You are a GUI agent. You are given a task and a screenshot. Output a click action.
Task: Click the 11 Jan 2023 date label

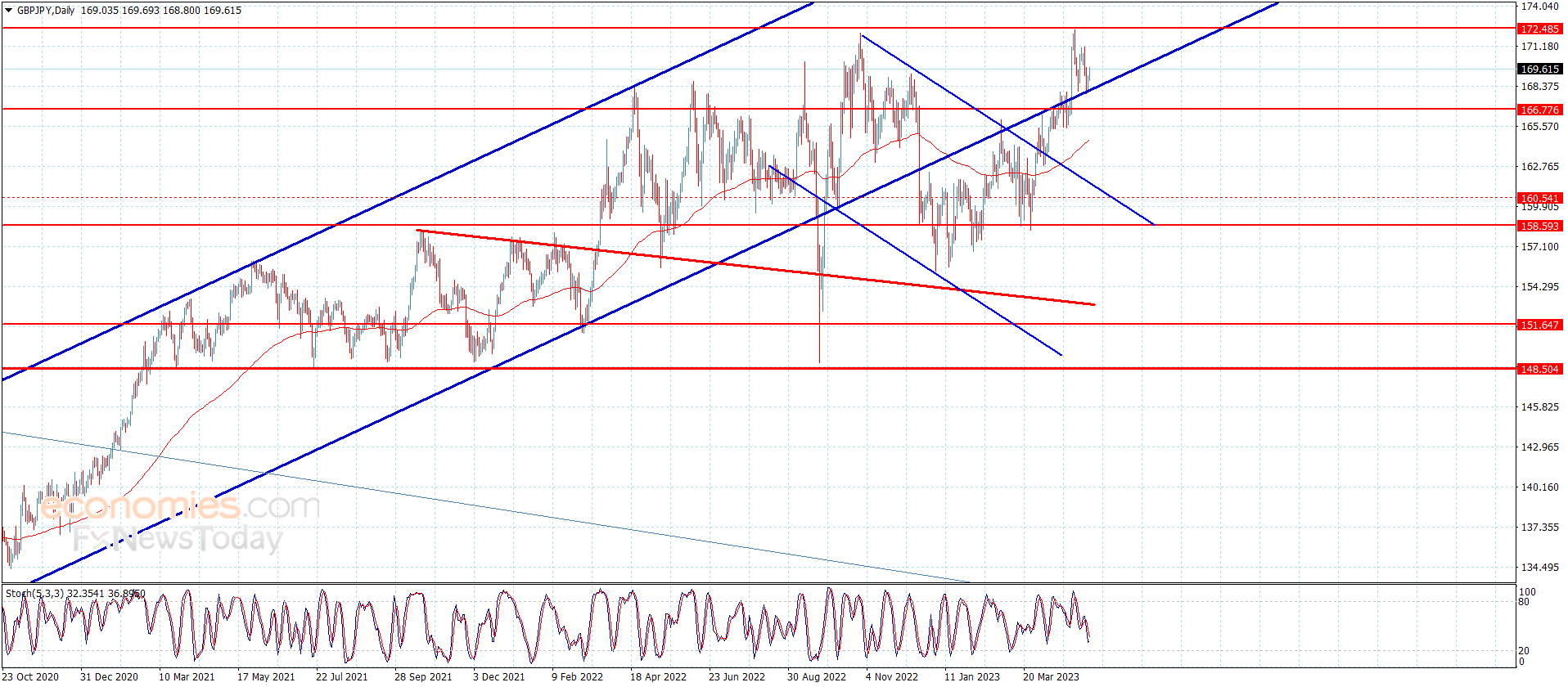coord(972,676)
